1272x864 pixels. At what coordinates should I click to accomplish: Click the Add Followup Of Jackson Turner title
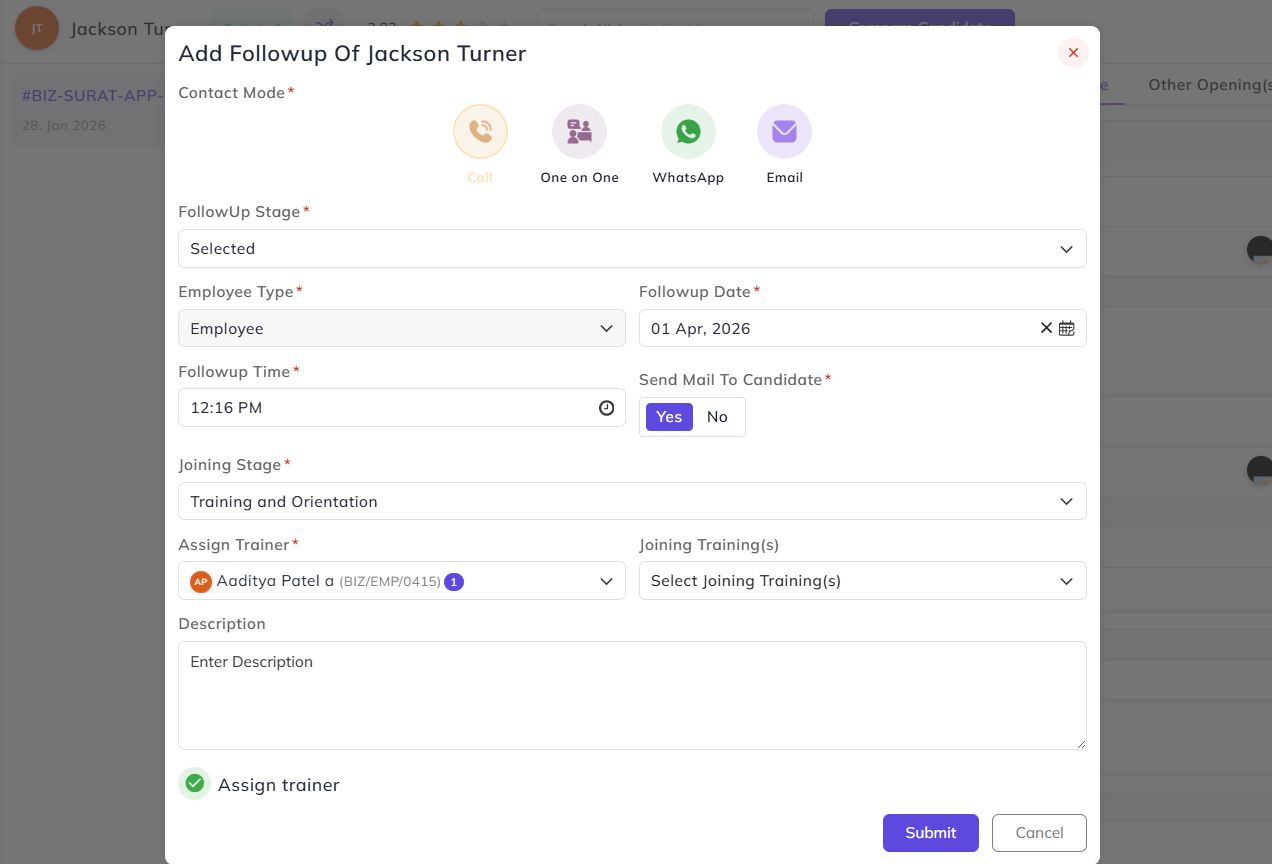(352, 53)
